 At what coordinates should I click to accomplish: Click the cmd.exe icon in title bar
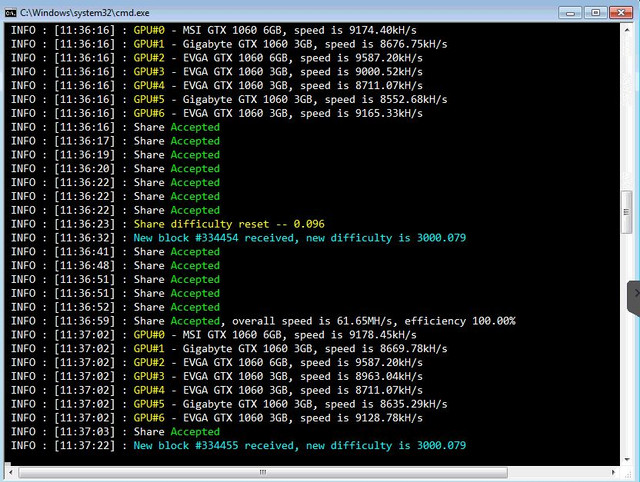pos(10,13)
